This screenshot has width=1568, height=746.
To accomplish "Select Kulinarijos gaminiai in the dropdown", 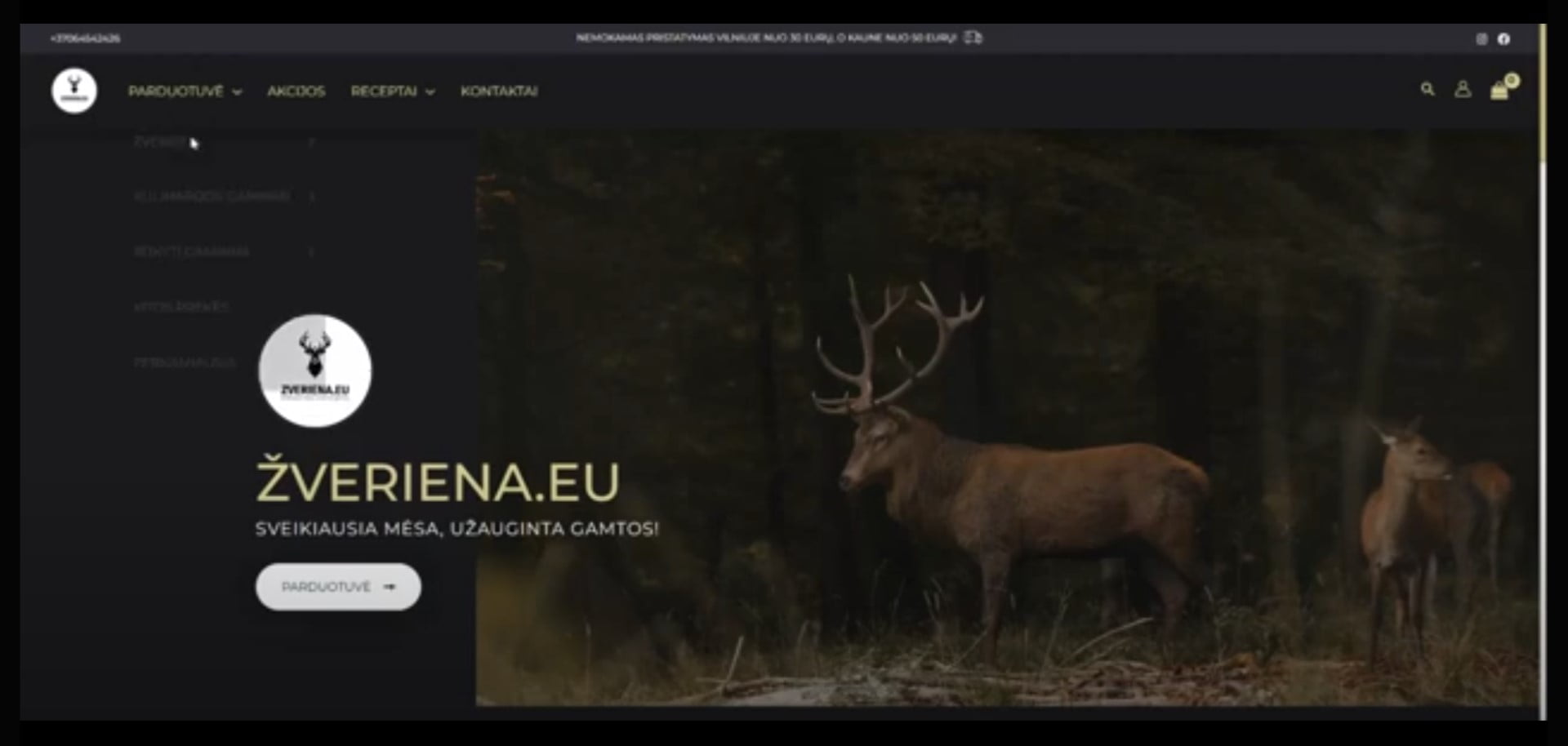I will (x=212, y=197).
